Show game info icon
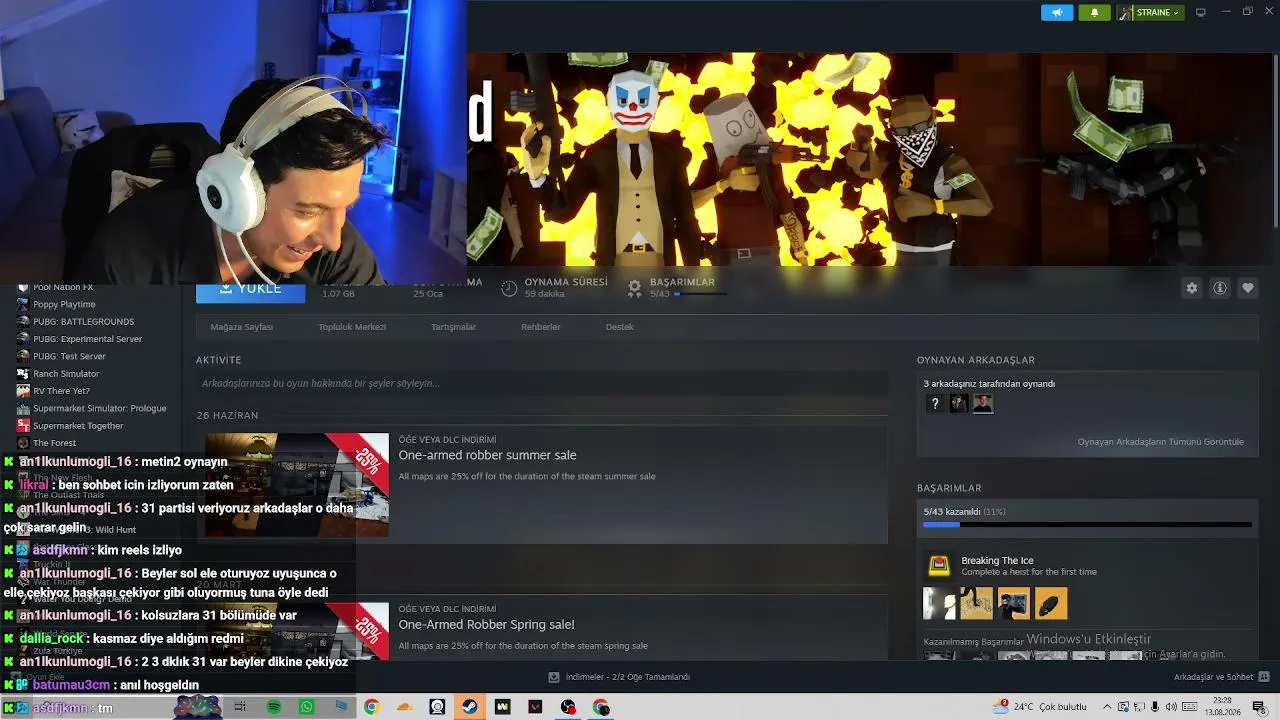This screenshot has height=720, width=1280. click(x=1220, y=288)
